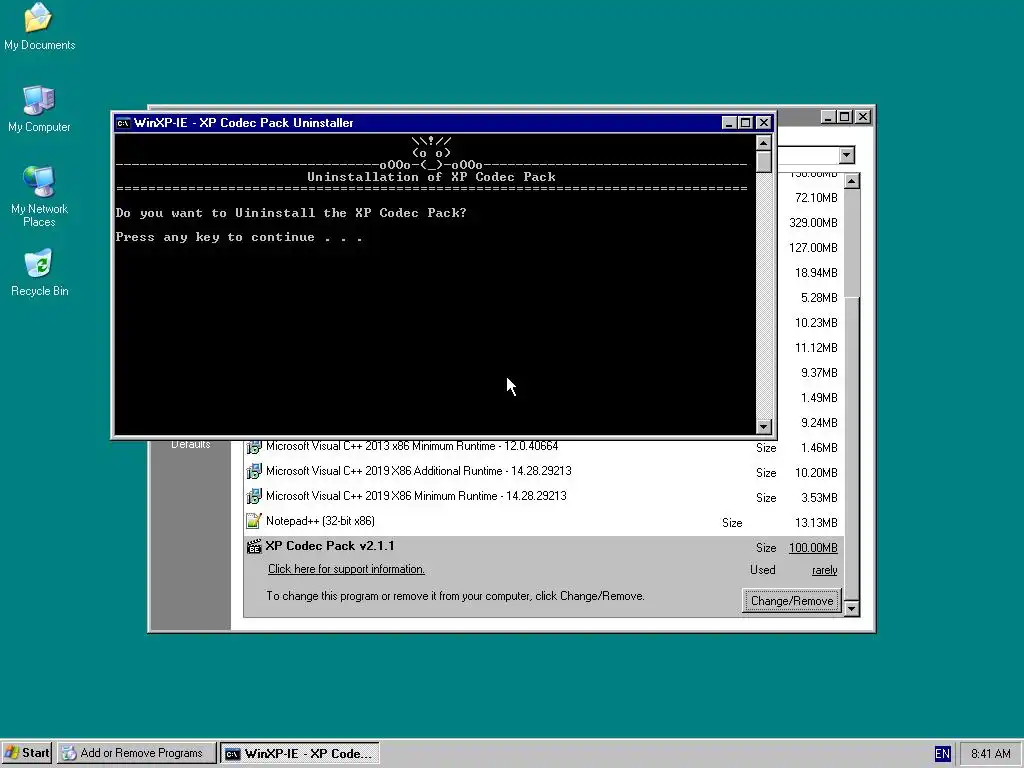Click program list scrollbar down arrow
The image size is (1024, 768).
[852, 609]
